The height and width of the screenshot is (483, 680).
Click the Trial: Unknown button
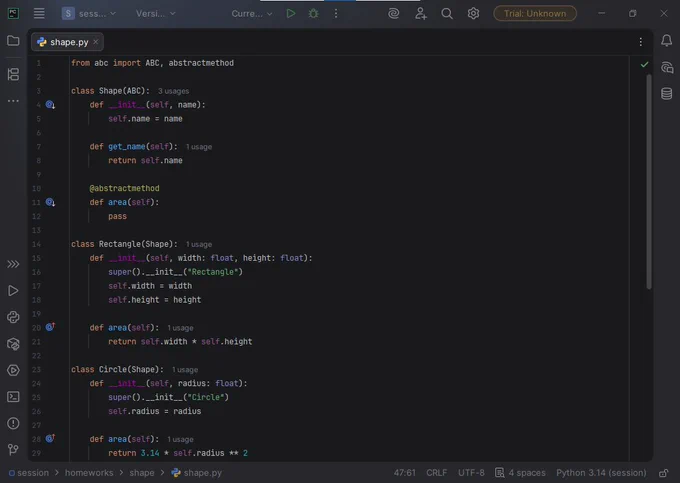(x=535, y=13)
